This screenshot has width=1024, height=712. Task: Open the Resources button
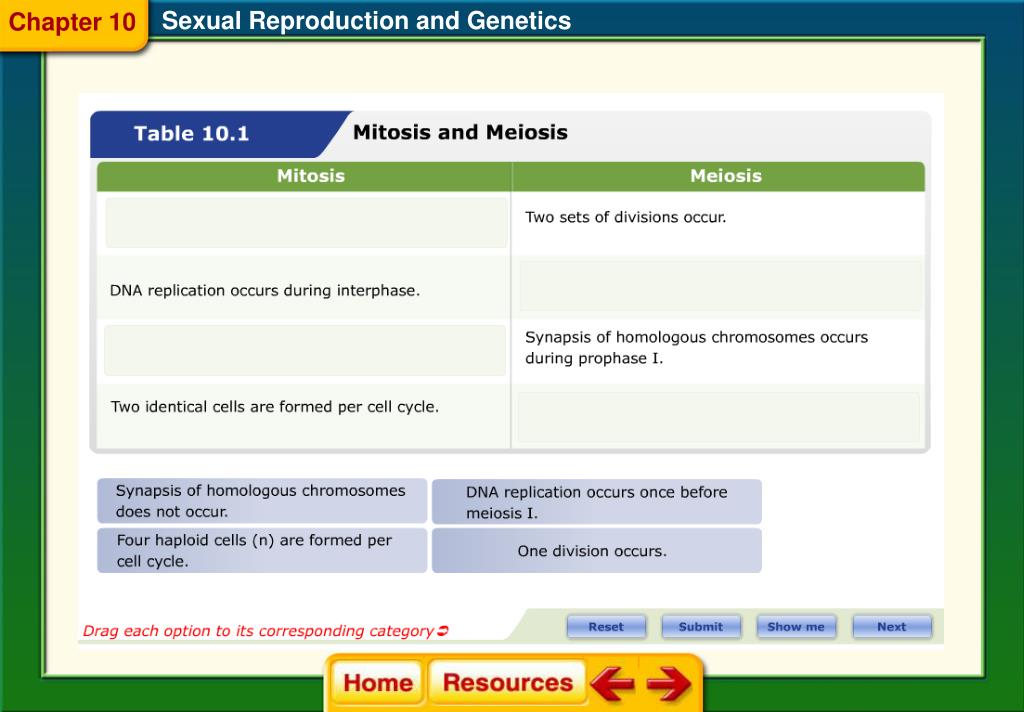tap(507, 683)
